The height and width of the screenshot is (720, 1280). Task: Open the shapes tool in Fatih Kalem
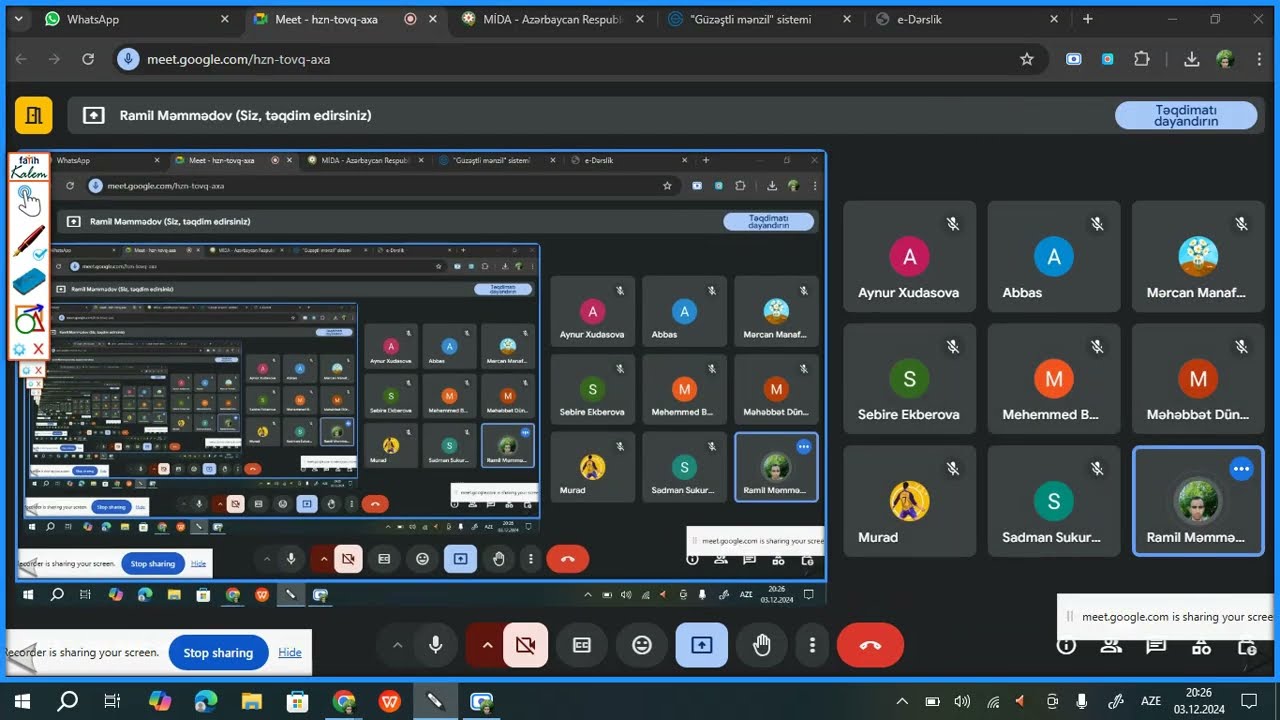coord(29,319)
